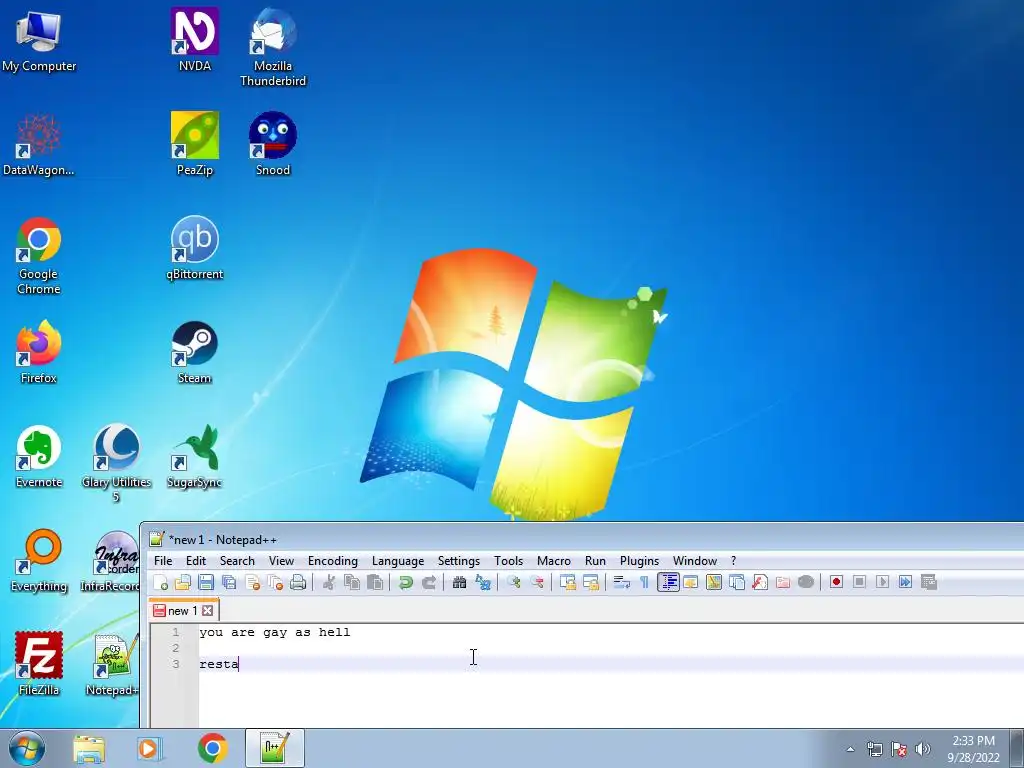Start macro recording with red dot
This screenshot has width=1024, height=768.
(837, 582)
